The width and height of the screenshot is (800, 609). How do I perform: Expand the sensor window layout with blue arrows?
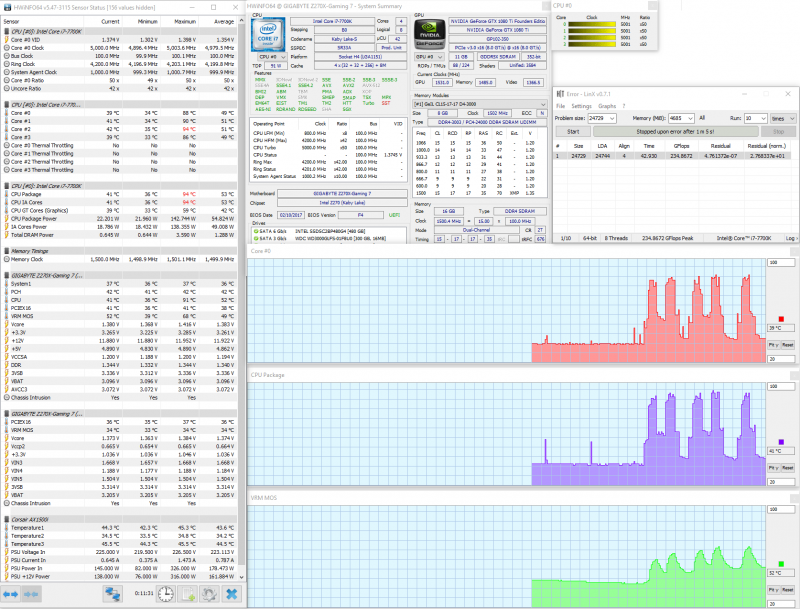coord(11,594)
